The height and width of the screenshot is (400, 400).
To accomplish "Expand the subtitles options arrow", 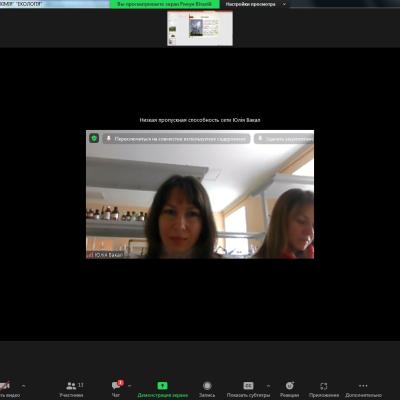I will point(268,386).
